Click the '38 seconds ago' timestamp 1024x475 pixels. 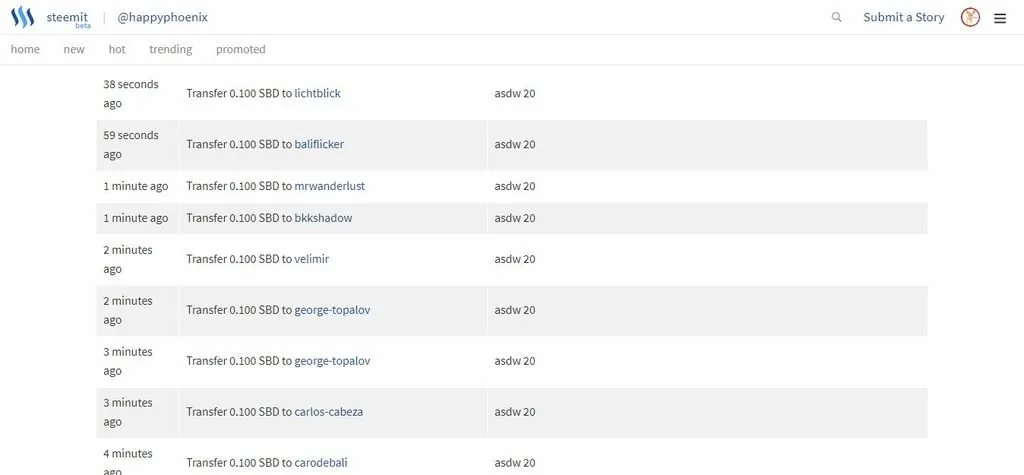tap(131, 93)
